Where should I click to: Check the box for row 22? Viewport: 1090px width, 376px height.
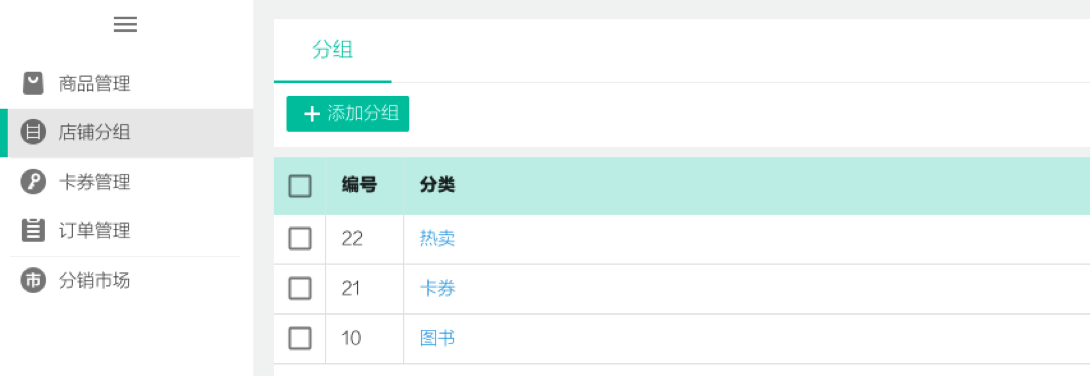click(300, 239)
